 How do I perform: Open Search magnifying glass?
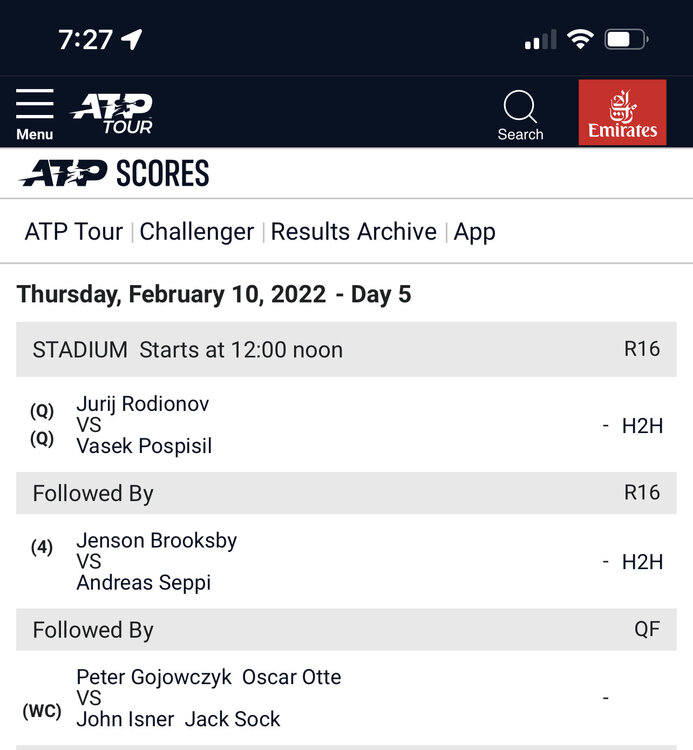pyautogui.click(x=520, y=113)
